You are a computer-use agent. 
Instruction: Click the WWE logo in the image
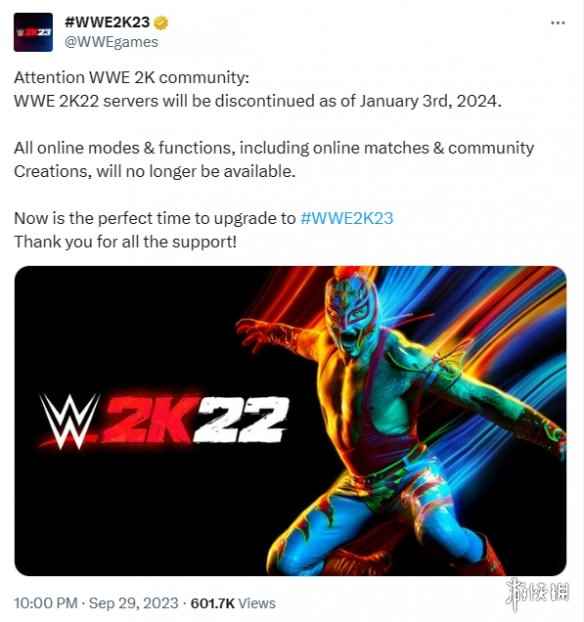point(69,421)
